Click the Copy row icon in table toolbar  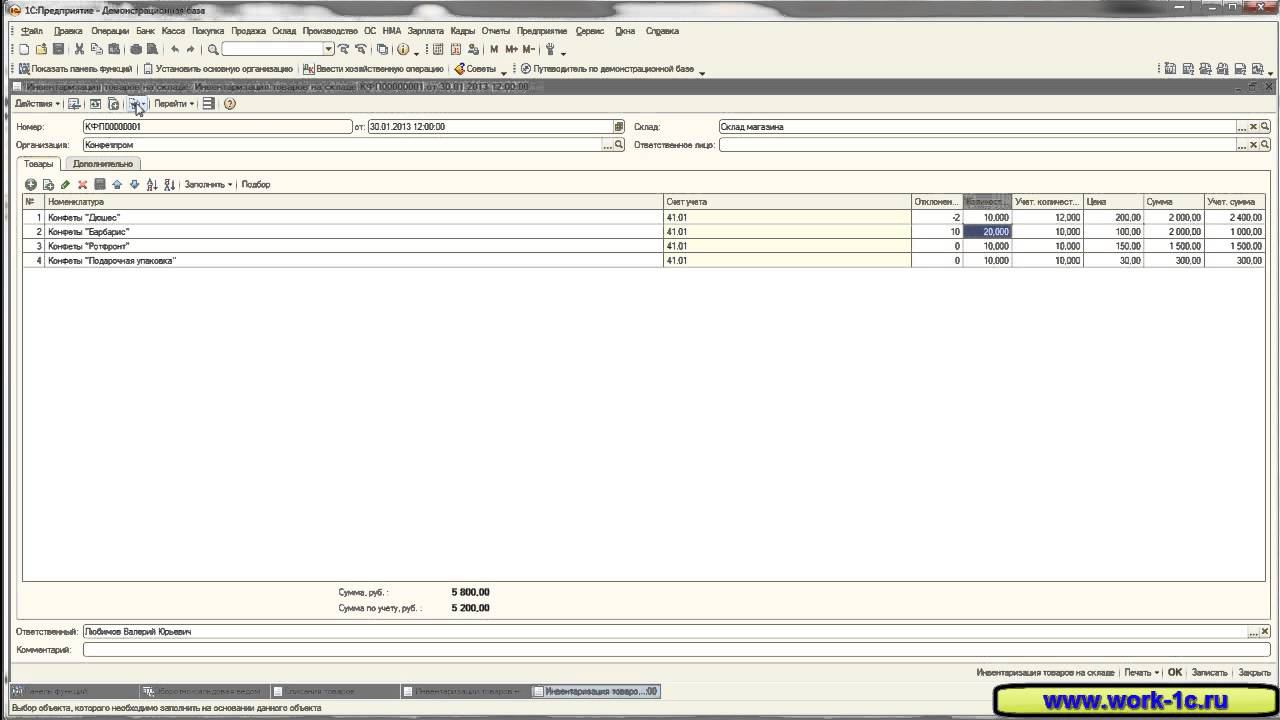(48, 184)
